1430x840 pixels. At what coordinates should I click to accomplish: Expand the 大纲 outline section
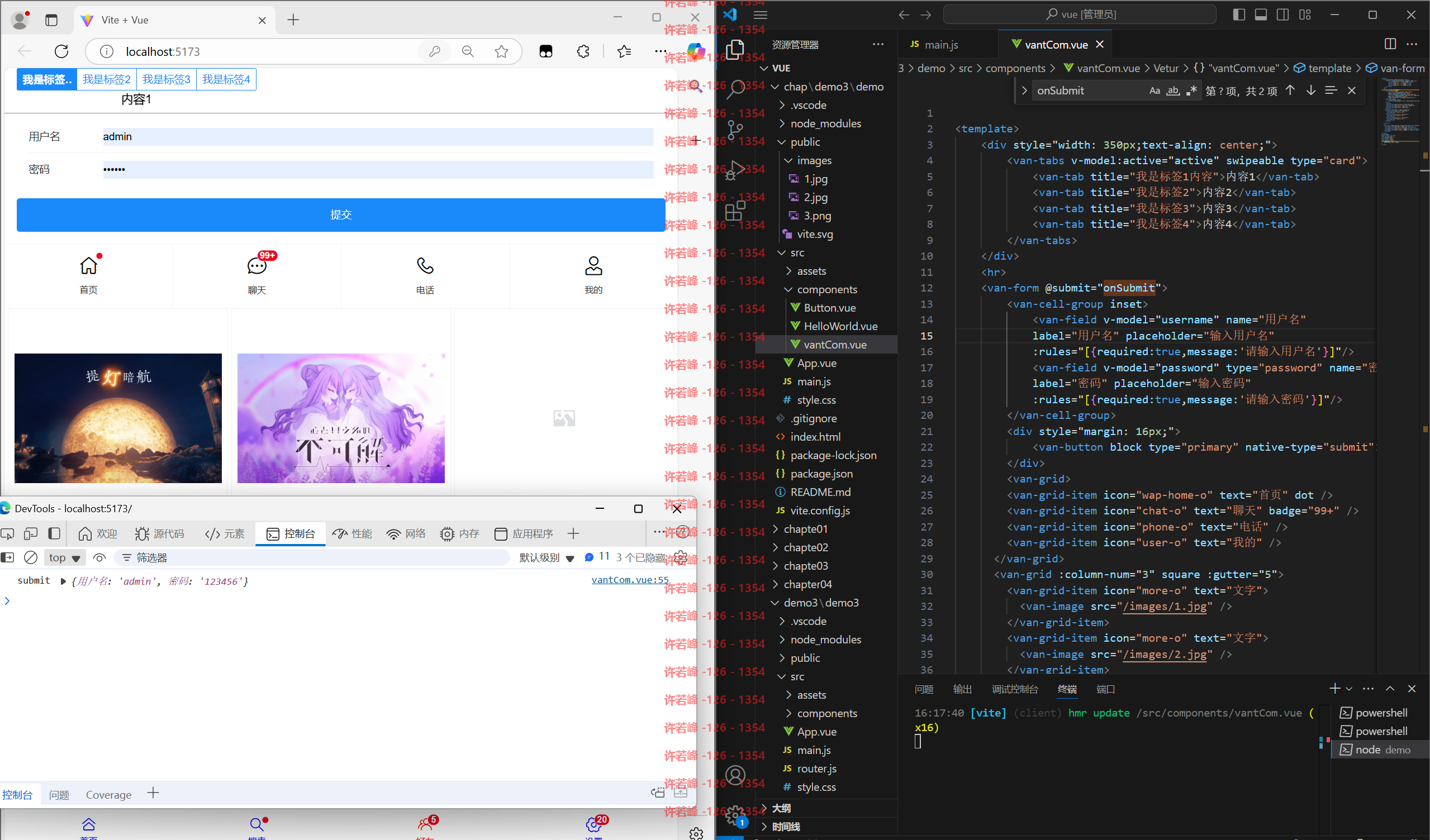click(781, 808)
